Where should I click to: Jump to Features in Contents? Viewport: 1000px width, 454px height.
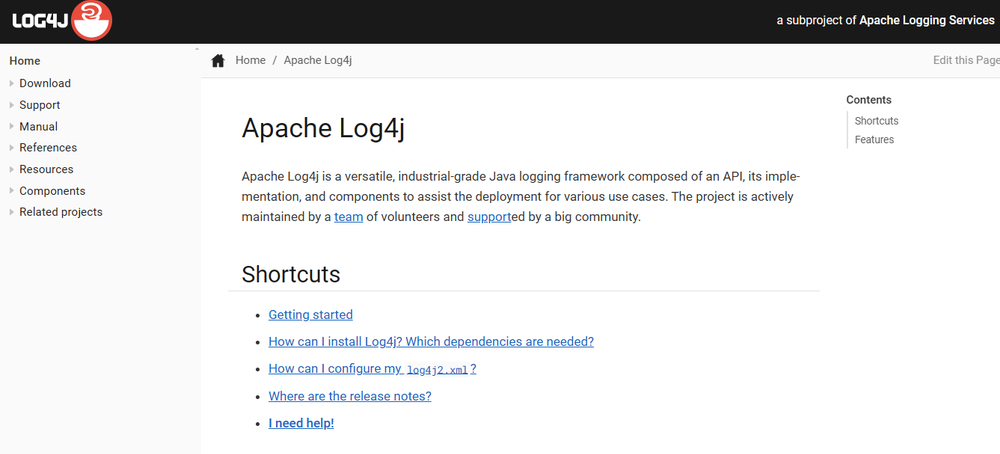tap(874, 139)
